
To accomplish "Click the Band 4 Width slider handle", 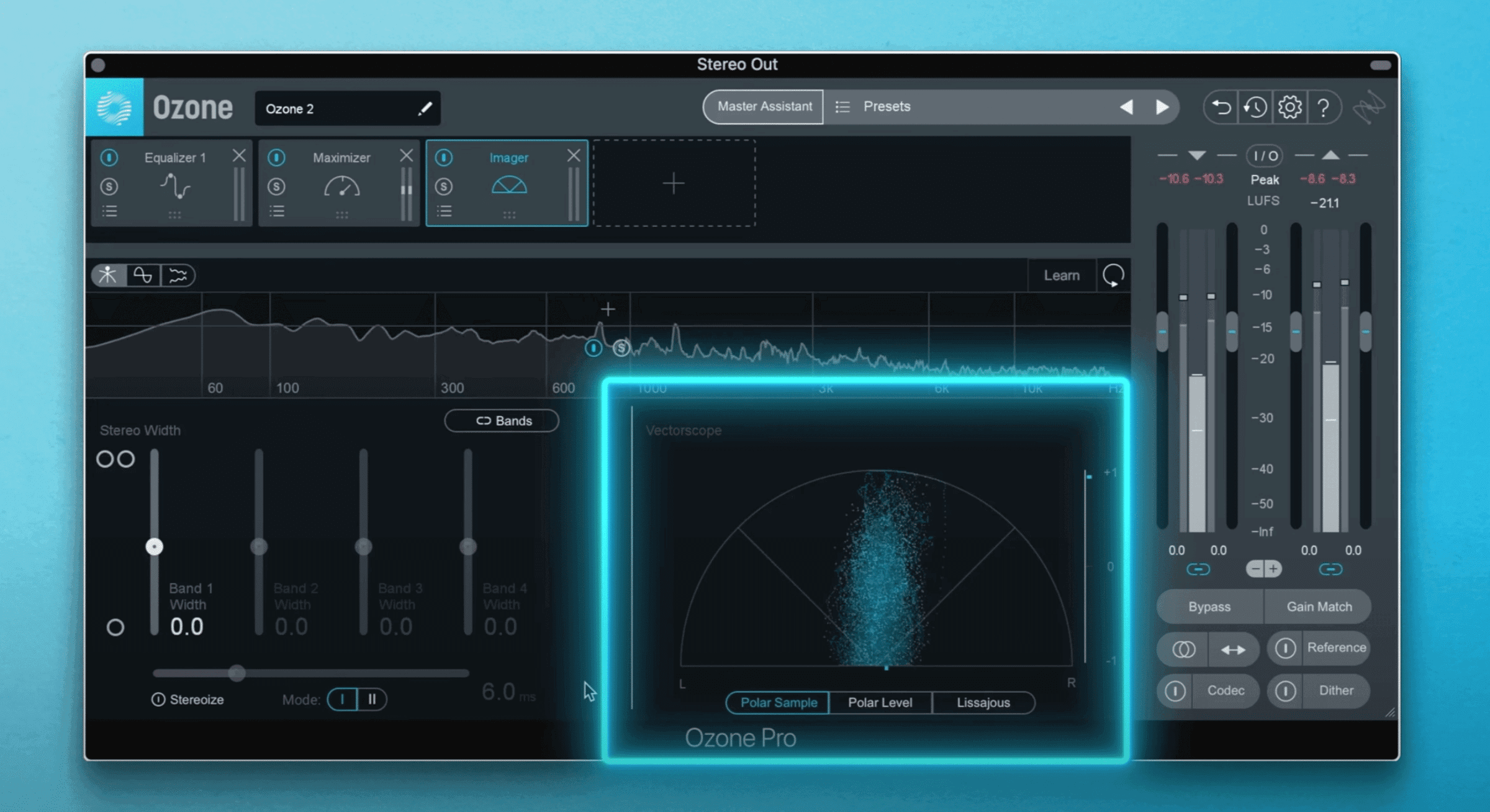I will 468,547.
